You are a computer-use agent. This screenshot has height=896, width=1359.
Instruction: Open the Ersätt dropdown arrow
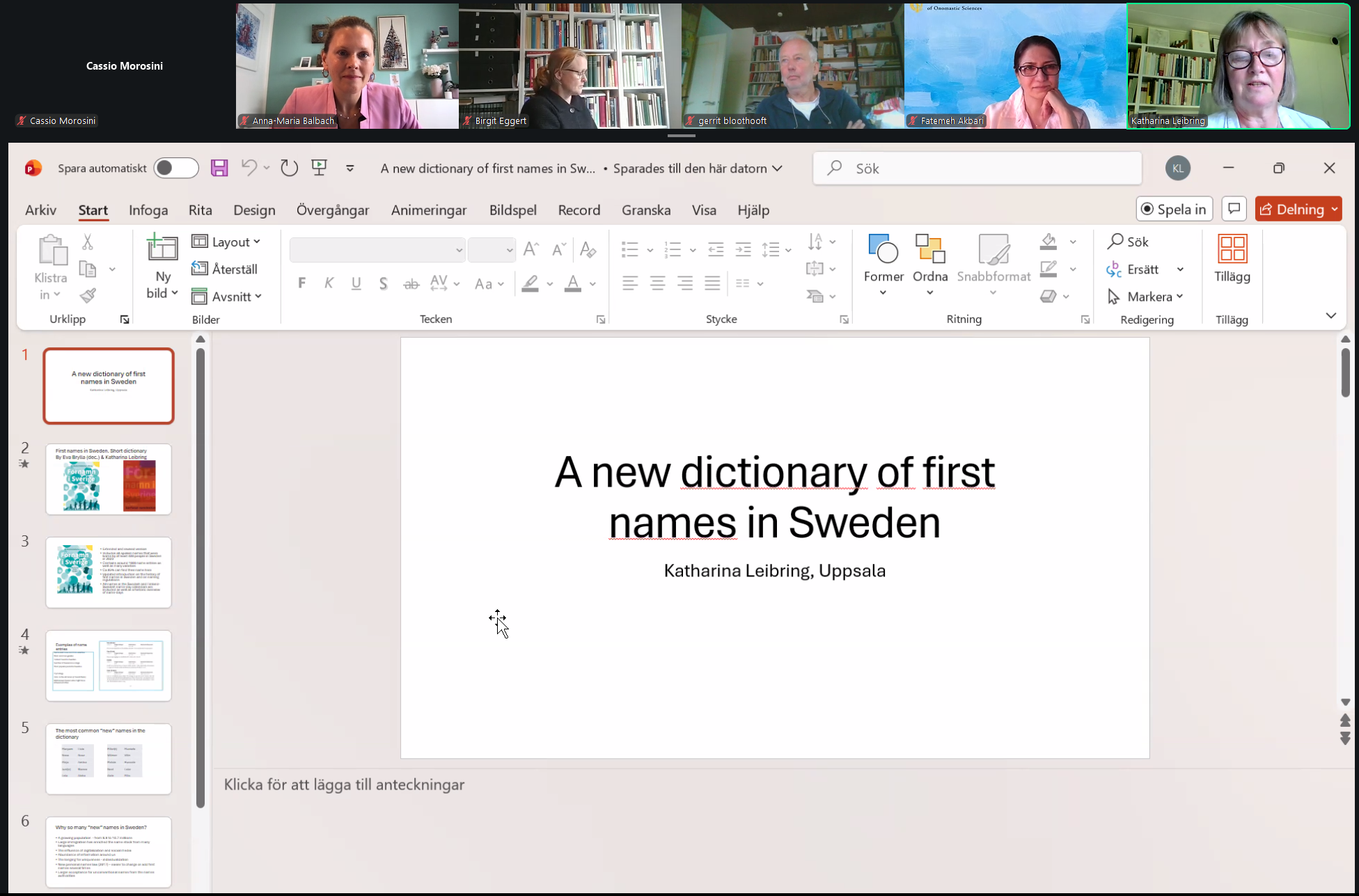(x=1181, y=269)
